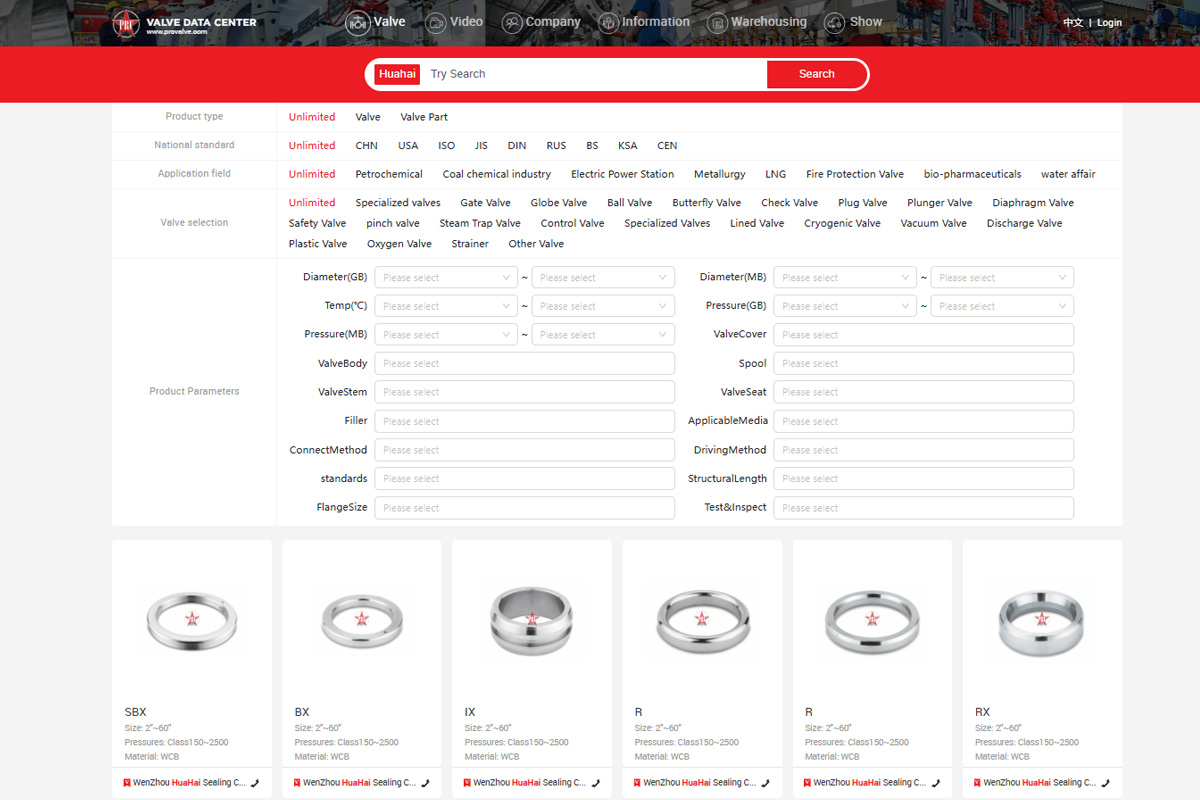Screen dimensions: 1200x800
Task: Open the first Diameter(GB) dropdown
Action: tap(445, 278)
